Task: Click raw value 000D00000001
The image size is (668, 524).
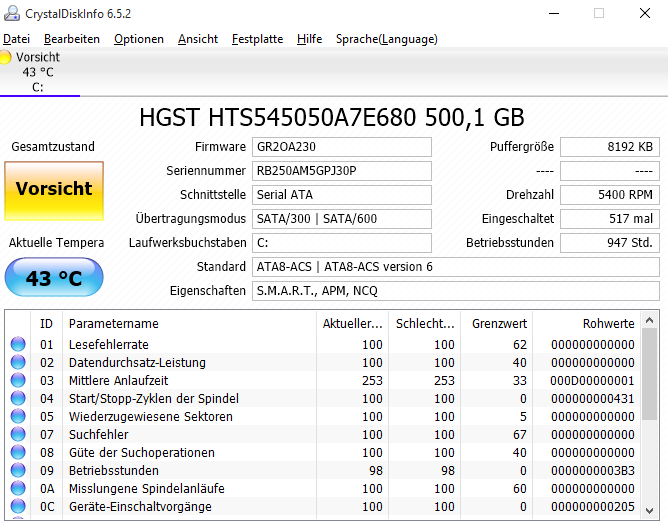Action: coord(592,380)
